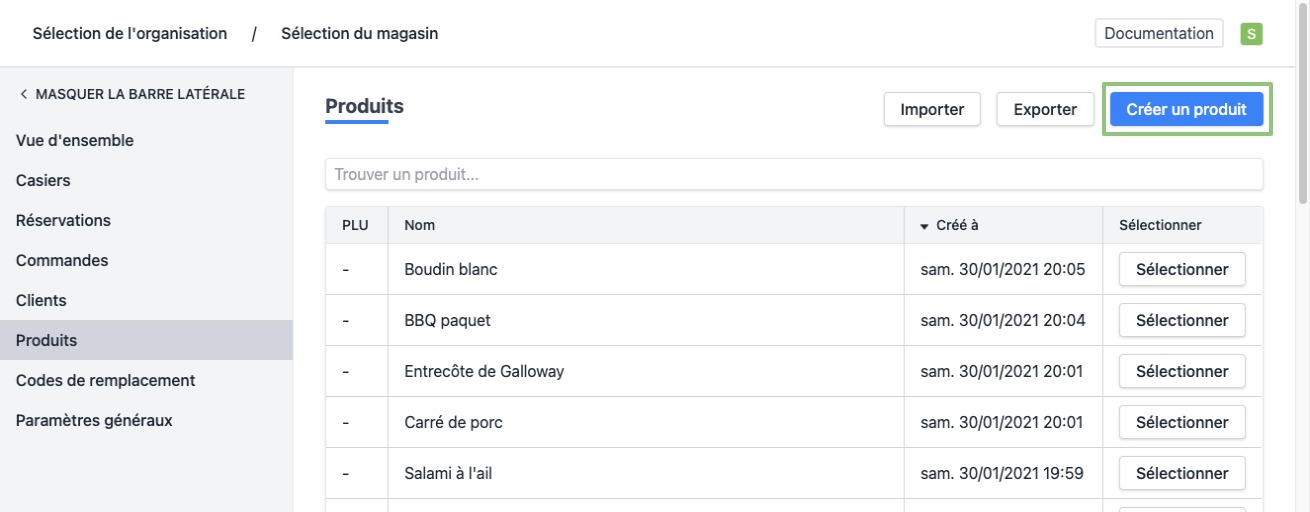Open the Réservations sidebar item
Screen dimensions: 1310x512
click(63, 220)
